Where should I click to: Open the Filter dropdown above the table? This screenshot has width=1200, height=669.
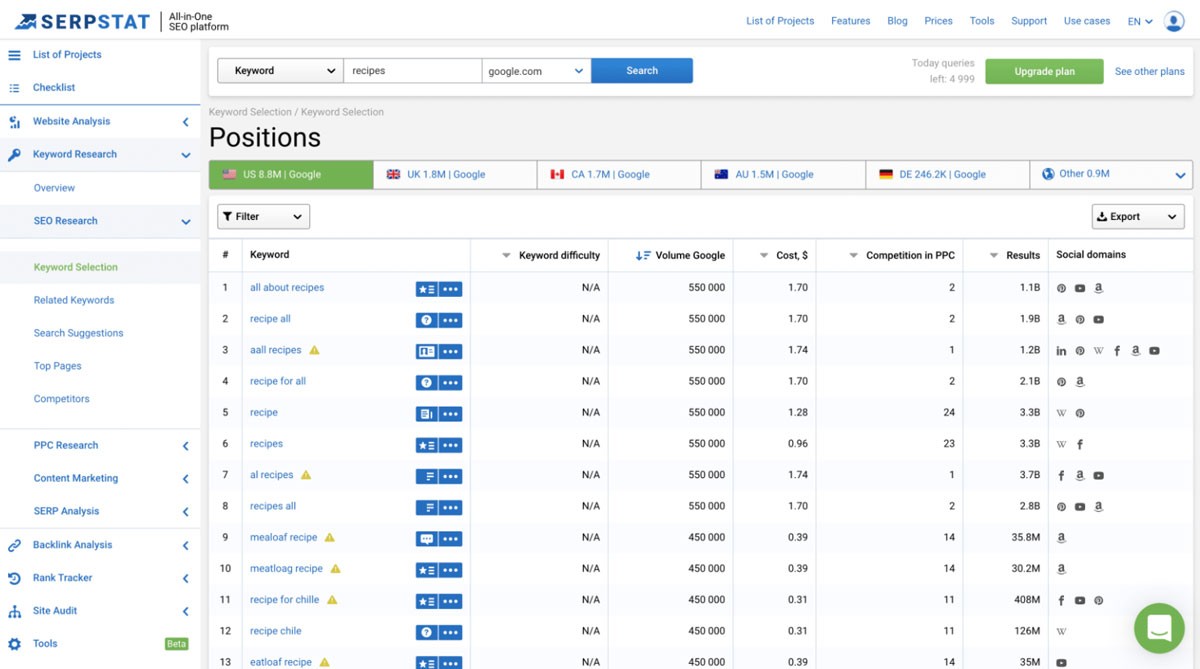pos(262,215)
